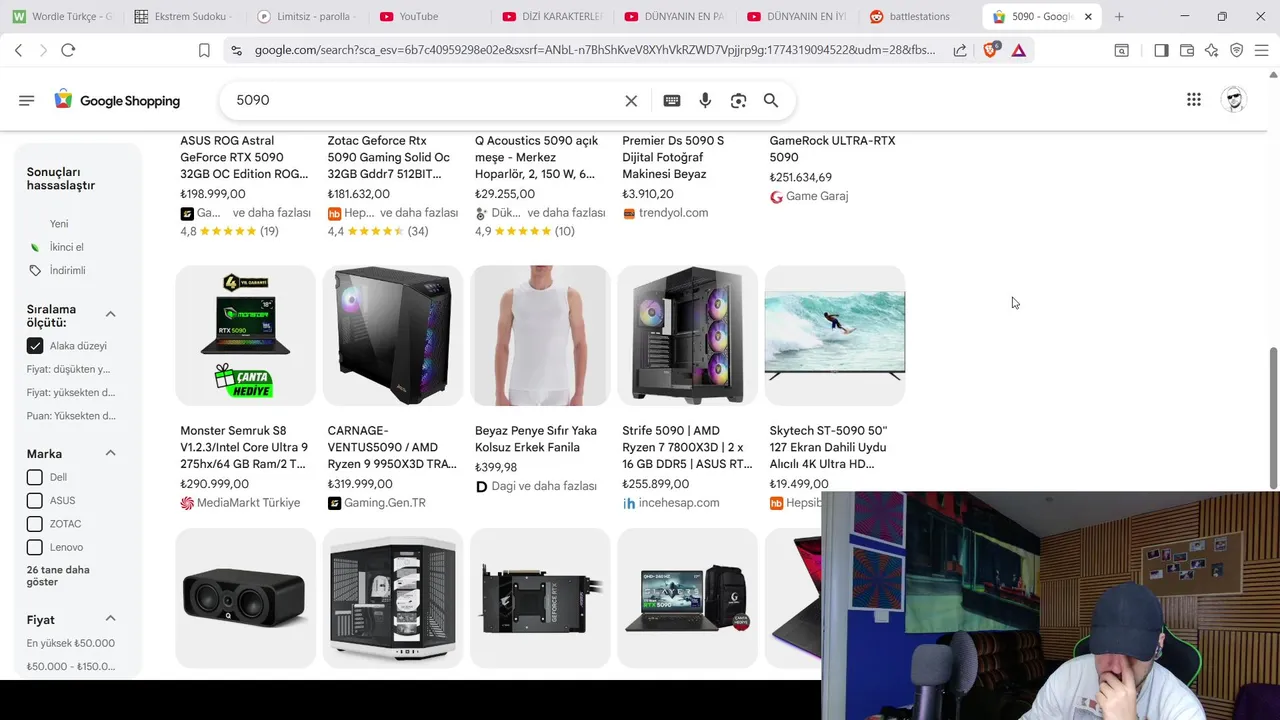This screenshot has width=1280, height=720.
Task: Open CARNAGE-VENTUS5090 PC case thumbnail
Action: [392, 335]
